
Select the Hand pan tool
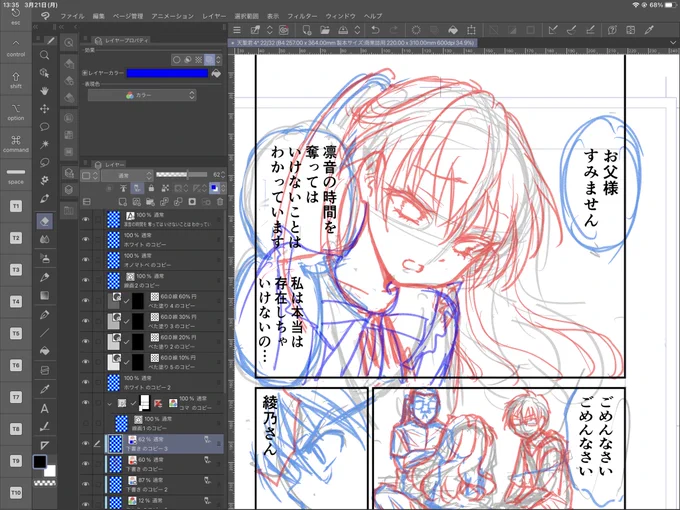click(x=44, y=91)
